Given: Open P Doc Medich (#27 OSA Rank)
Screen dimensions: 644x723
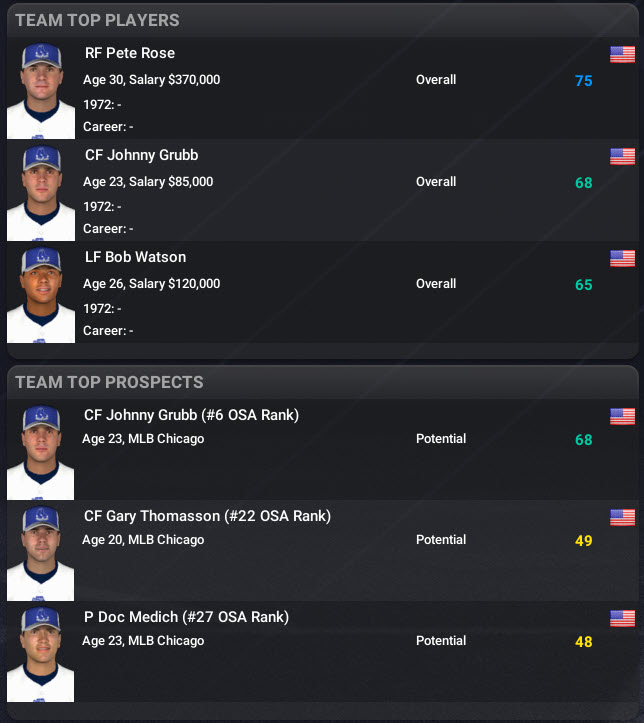Looking at the screenshot, I should click(187, 617).
